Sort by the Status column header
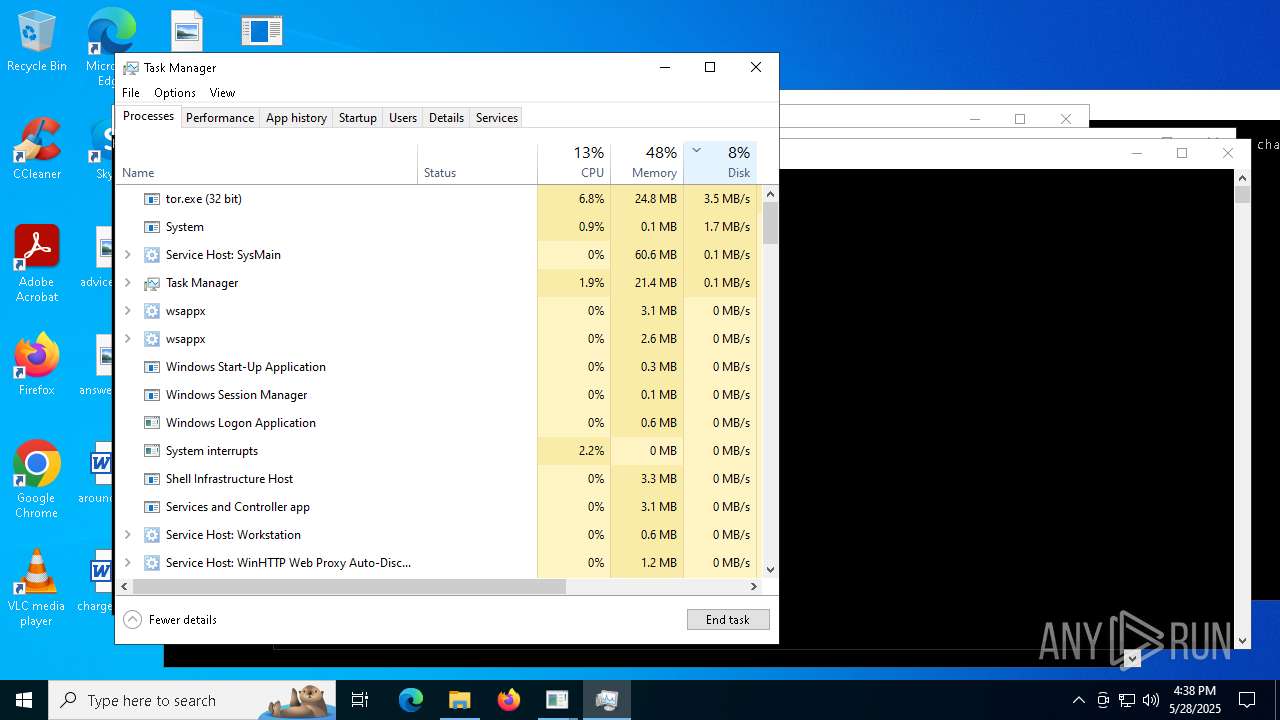The width and height of the screenshot is (1280, 720). coord(477,164)
